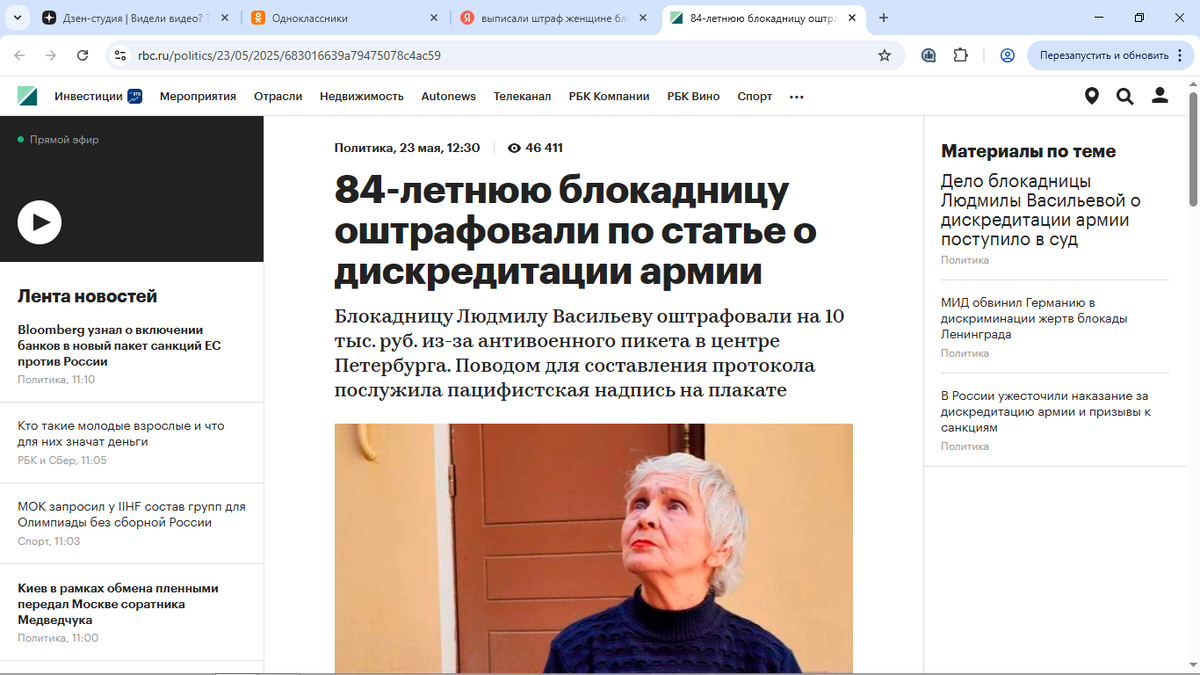The image size is (1200, 675).
Task: Bookmark page with star icon
Action: (x=884, y=55)
